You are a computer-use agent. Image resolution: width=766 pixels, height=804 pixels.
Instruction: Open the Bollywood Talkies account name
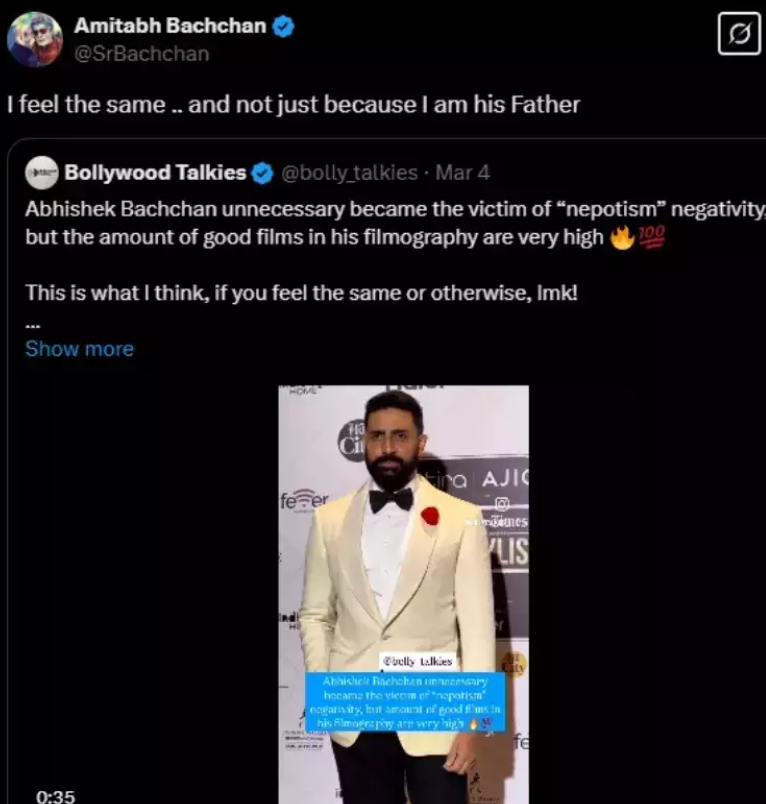[x=155, y=173]
